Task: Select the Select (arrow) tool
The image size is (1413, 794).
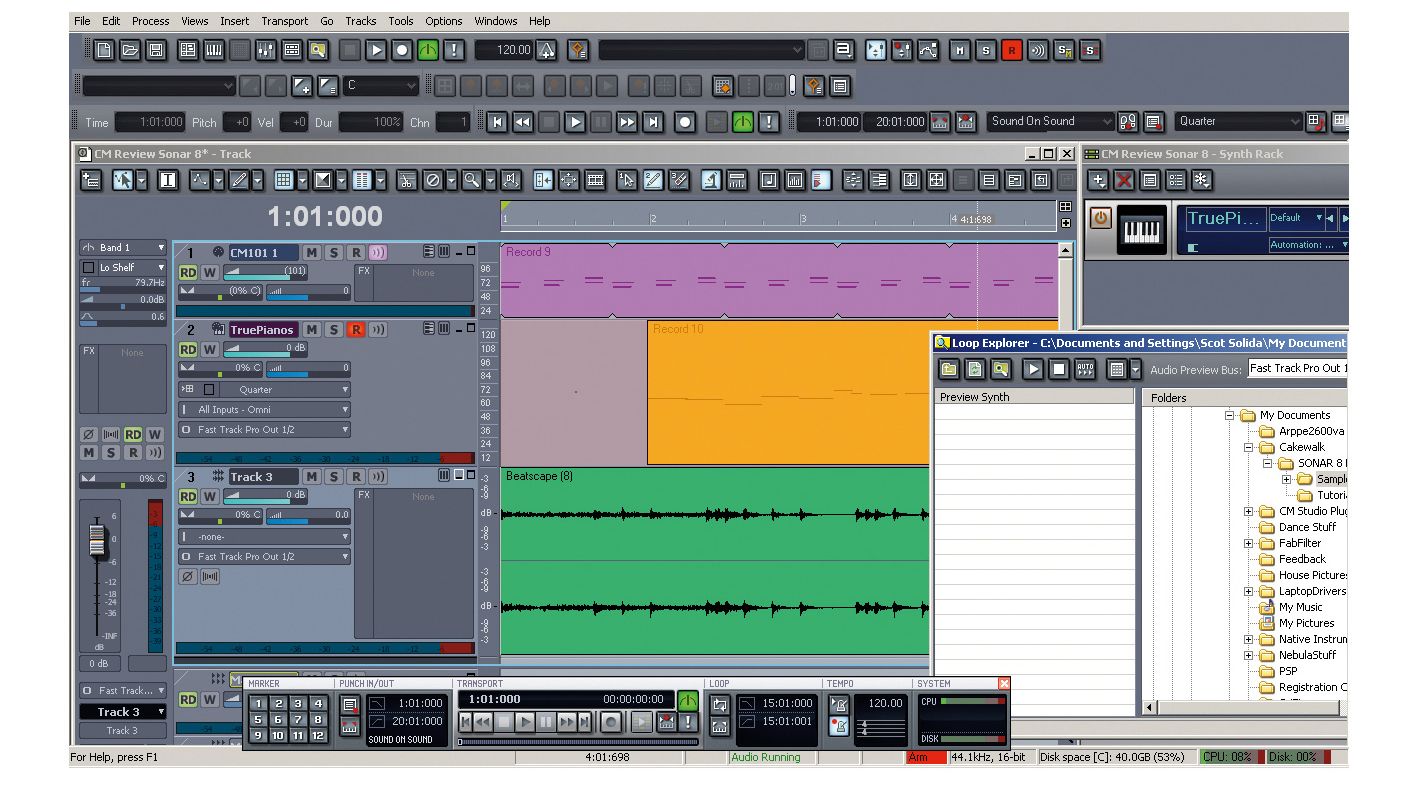Action: (x=122, y=180)
